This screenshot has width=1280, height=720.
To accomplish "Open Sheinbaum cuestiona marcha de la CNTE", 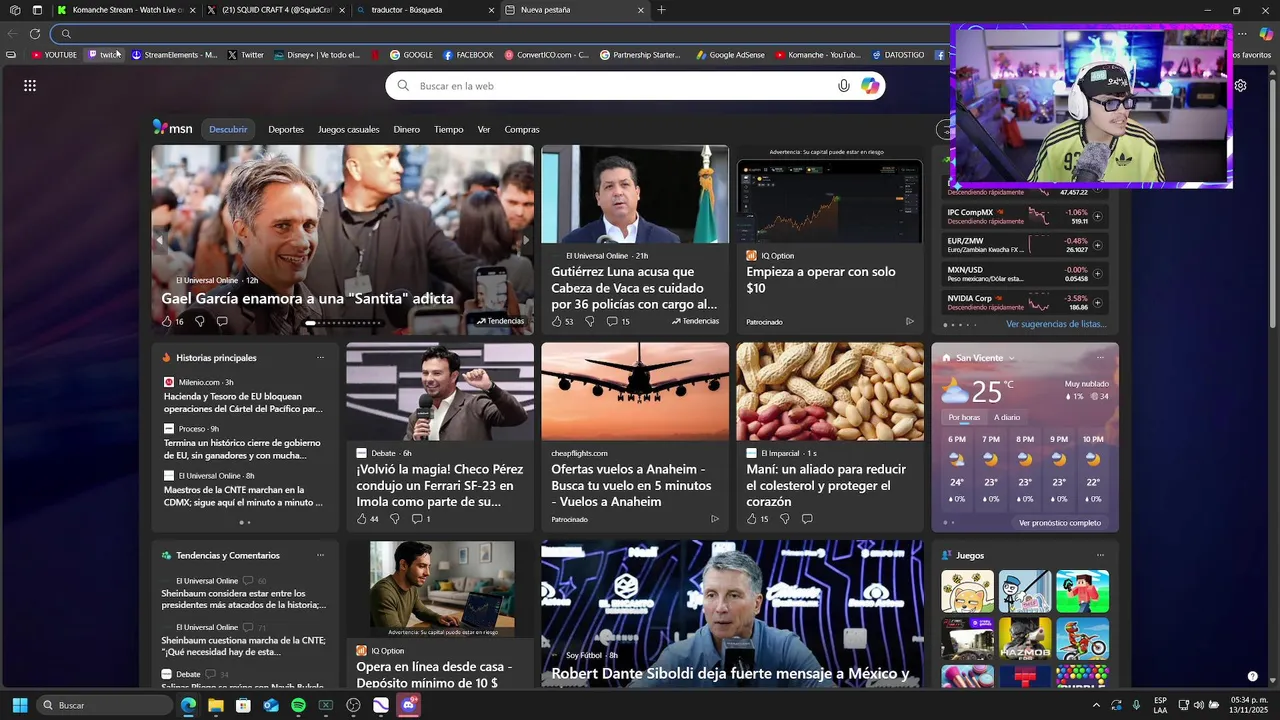I will pos(243,646).
